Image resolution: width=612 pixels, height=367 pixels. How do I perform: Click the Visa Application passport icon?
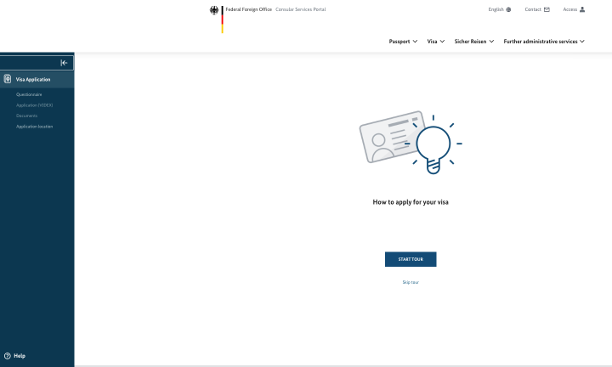7,79
